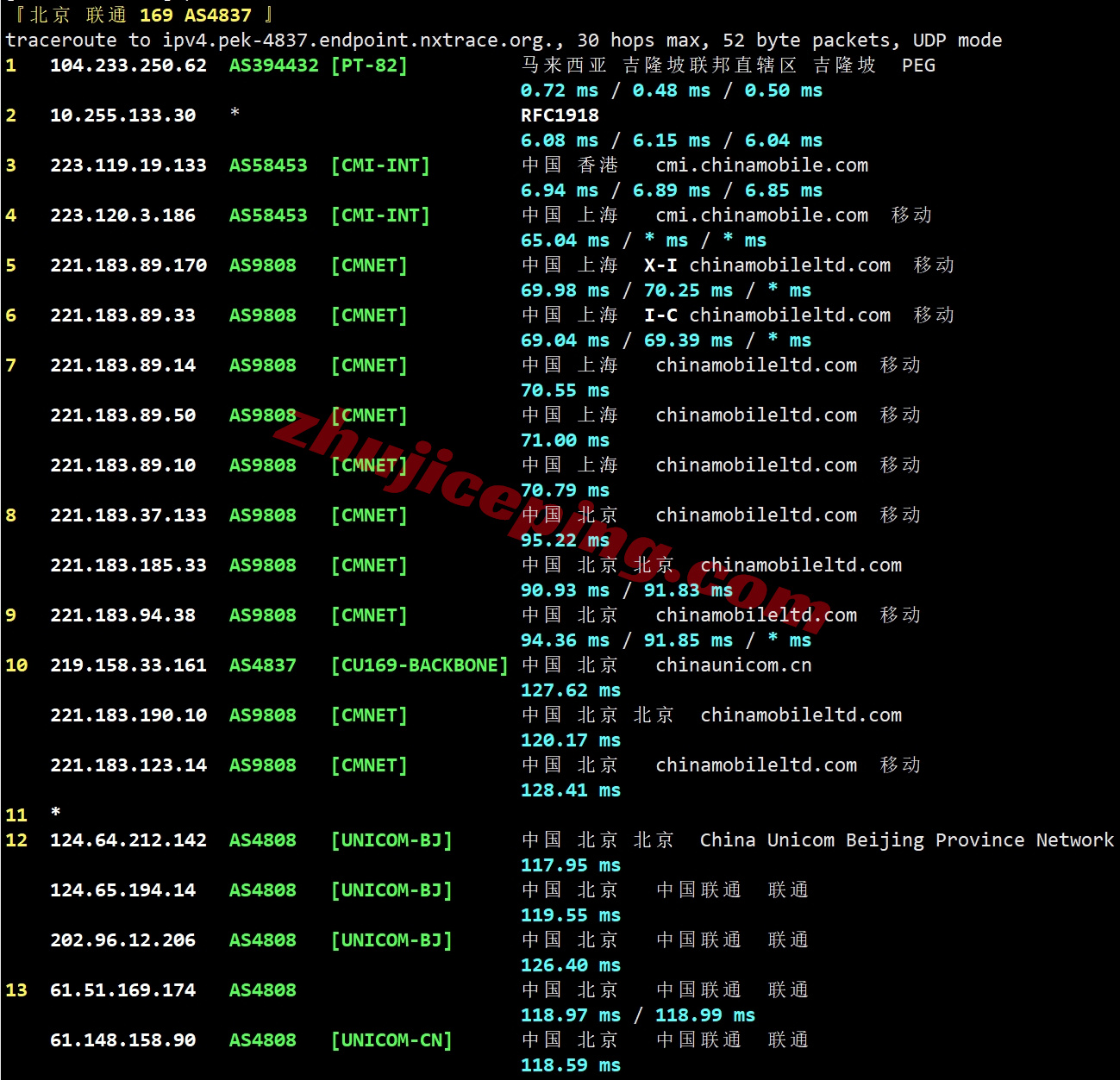
Task: Select the IP 223.119.19.133
Action: tap(128, 165)
